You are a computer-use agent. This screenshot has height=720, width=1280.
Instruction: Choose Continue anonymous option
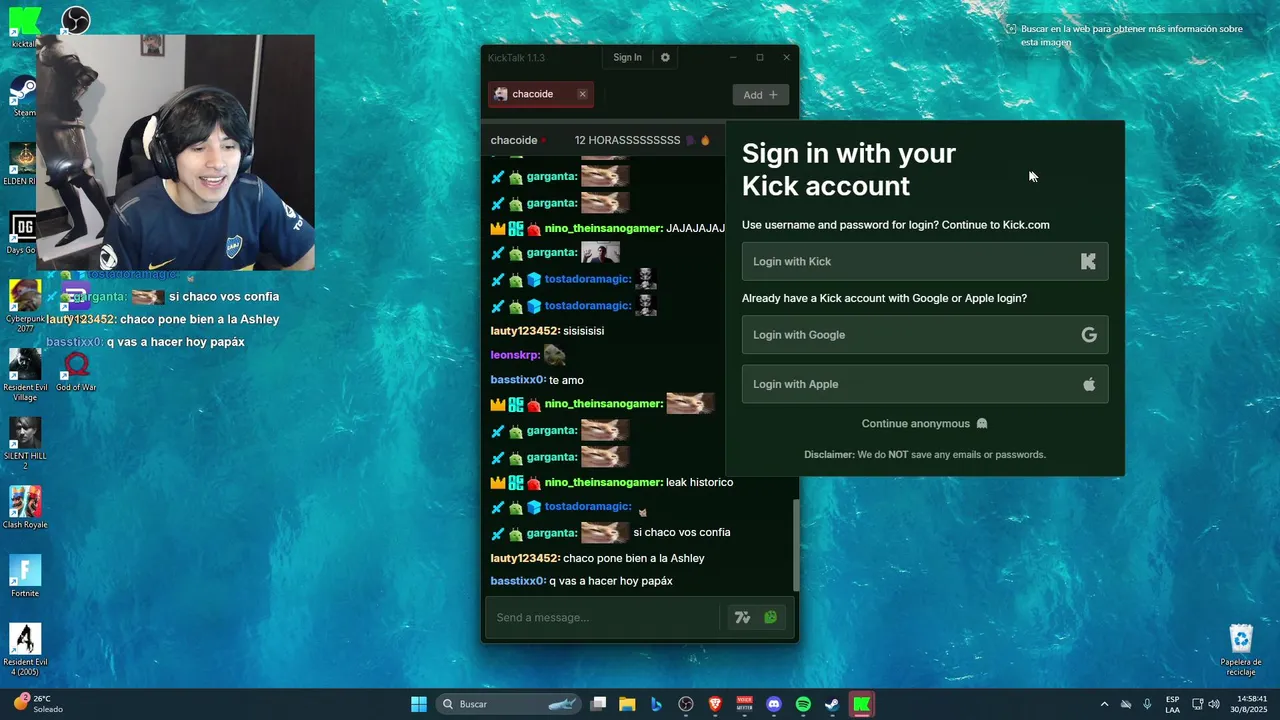pyautogui.click(x=924, y=423)
